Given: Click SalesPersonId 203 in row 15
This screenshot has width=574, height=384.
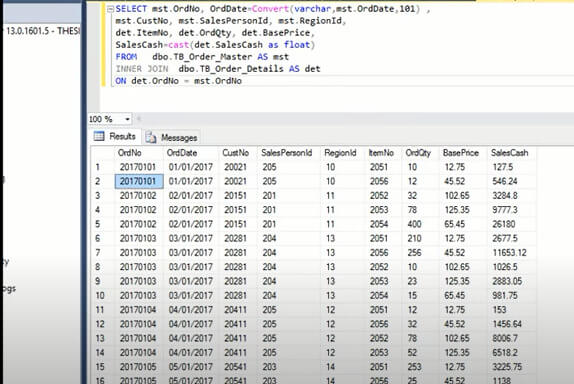Looking at the screenshot, I should point(269,367).
